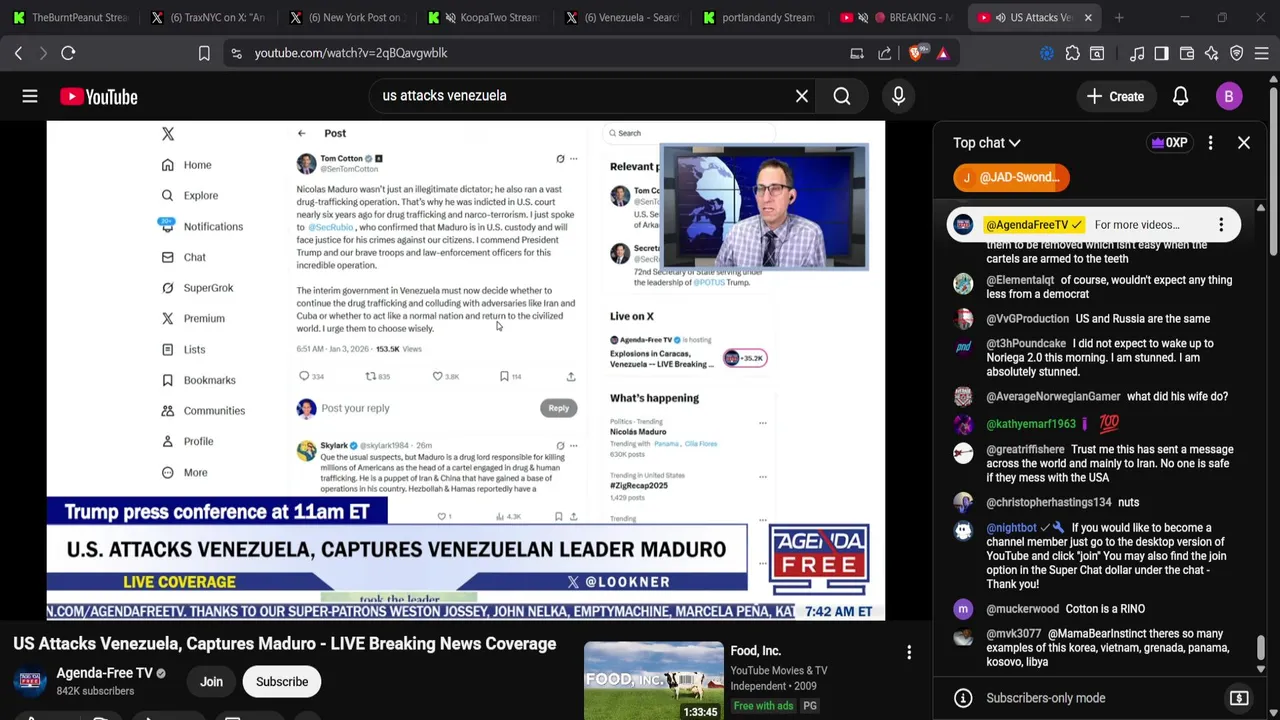Open the chat send Super Chat dollar icon

pyautogui.click(x=1238, y=698)
